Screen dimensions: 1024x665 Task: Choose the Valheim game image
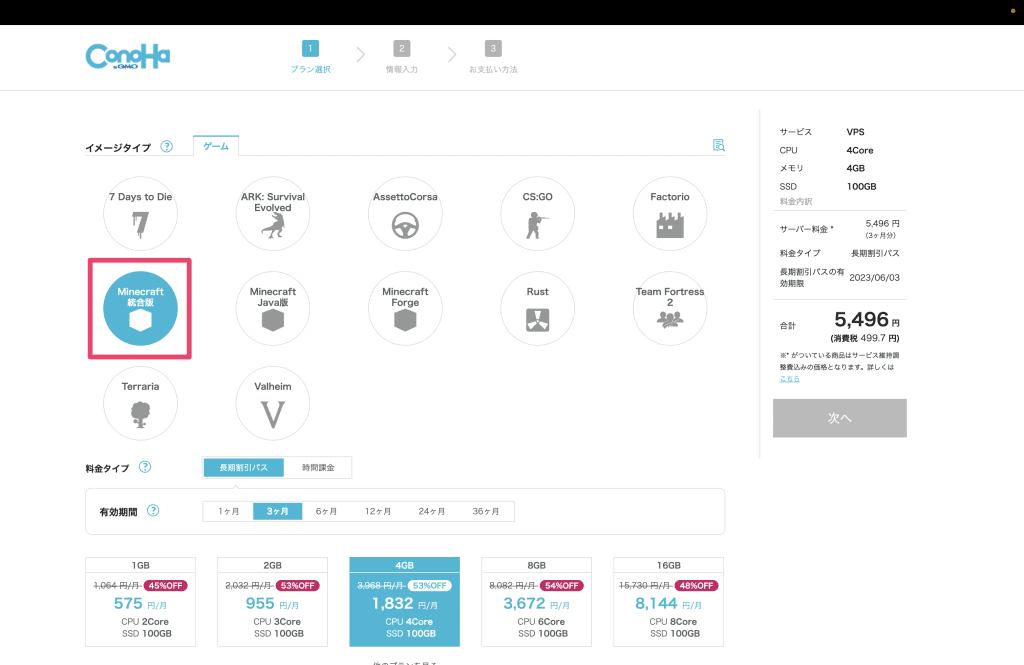click(x=273, y=403)
